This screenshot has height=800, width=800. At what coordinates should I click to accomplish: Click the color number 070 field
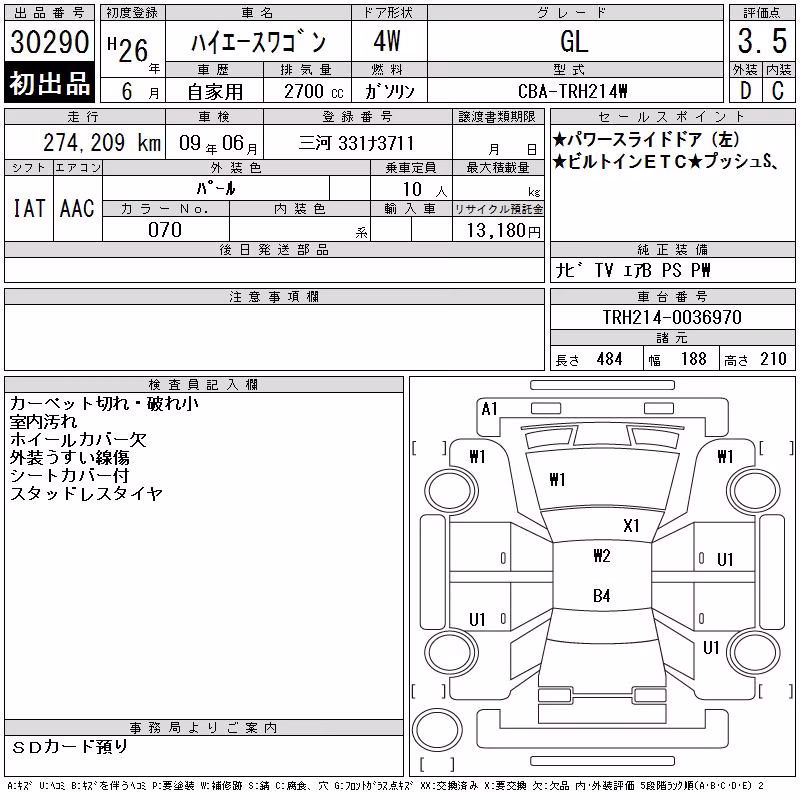pos(165,230)
